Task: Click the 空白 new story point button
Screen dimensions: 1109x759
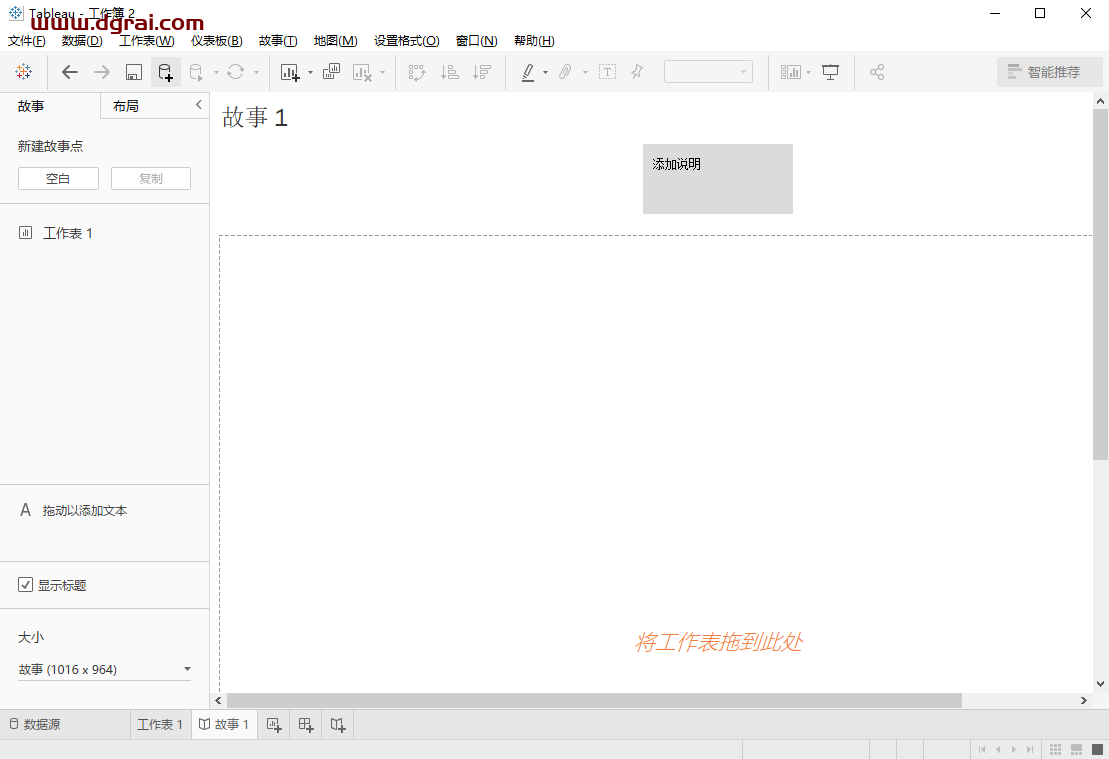Action: pyautogui.click(x=58, y=178)
